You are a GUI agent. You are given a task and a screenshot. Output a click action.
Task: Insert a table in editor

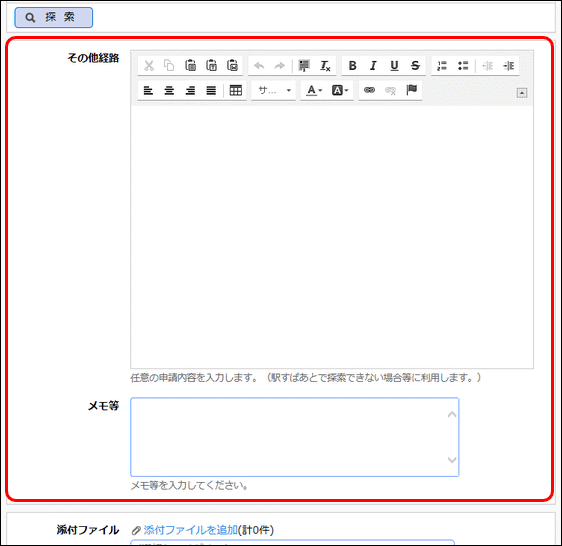(x=235, y=90)
